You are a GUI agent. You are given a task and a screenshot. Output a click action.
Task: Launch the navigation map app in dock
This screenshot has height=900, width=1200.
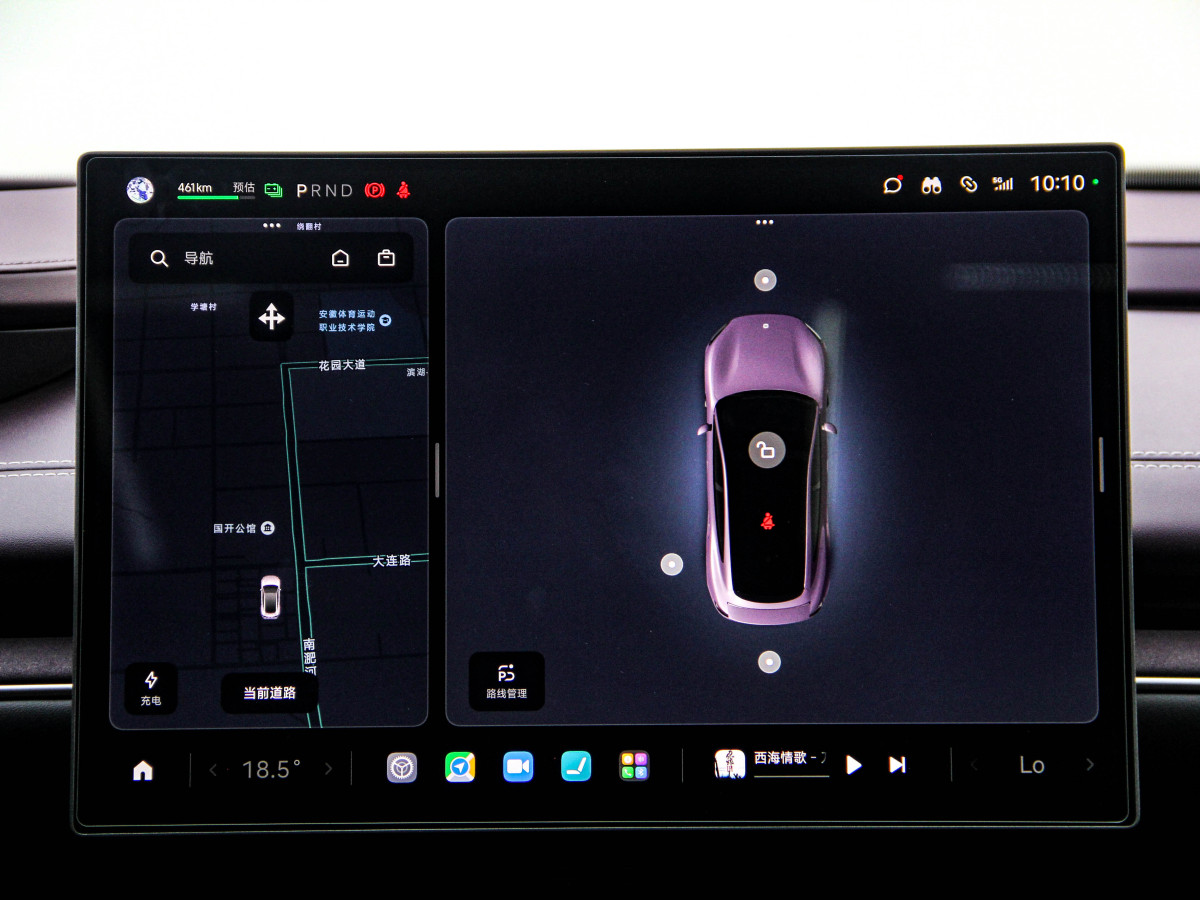460,767
